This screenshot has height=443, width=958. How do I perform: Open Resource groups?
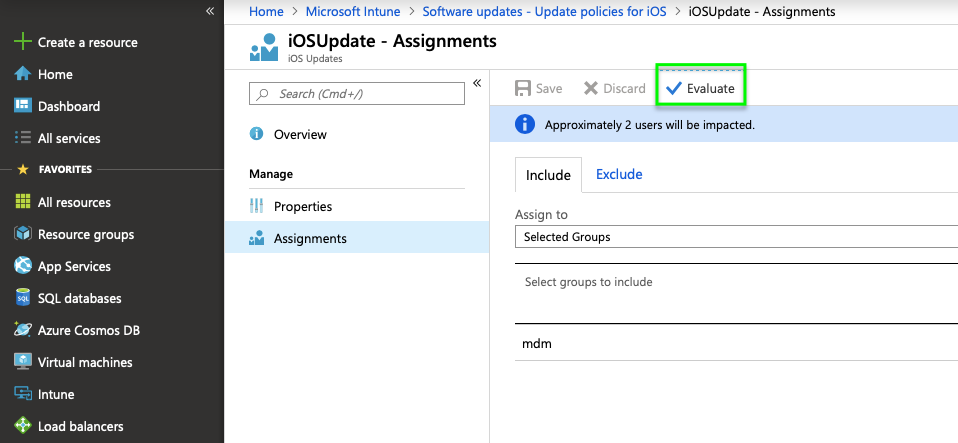point(86,235)
